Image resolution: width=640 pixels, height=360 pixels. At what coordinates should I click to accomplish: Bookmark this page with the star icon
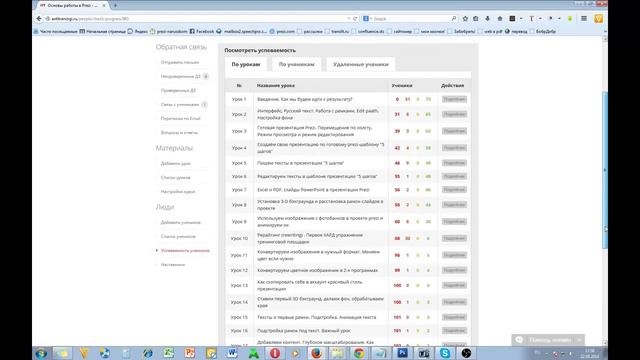point(465,19)
